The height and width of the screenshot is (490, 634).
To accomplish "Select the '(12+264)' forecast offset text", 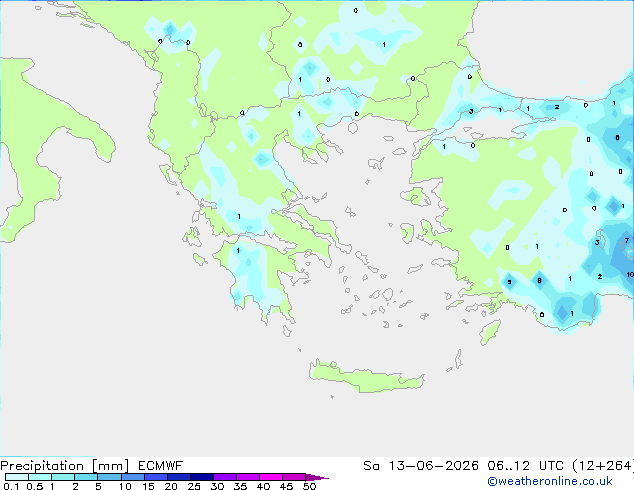I will (x=603, y=466).
